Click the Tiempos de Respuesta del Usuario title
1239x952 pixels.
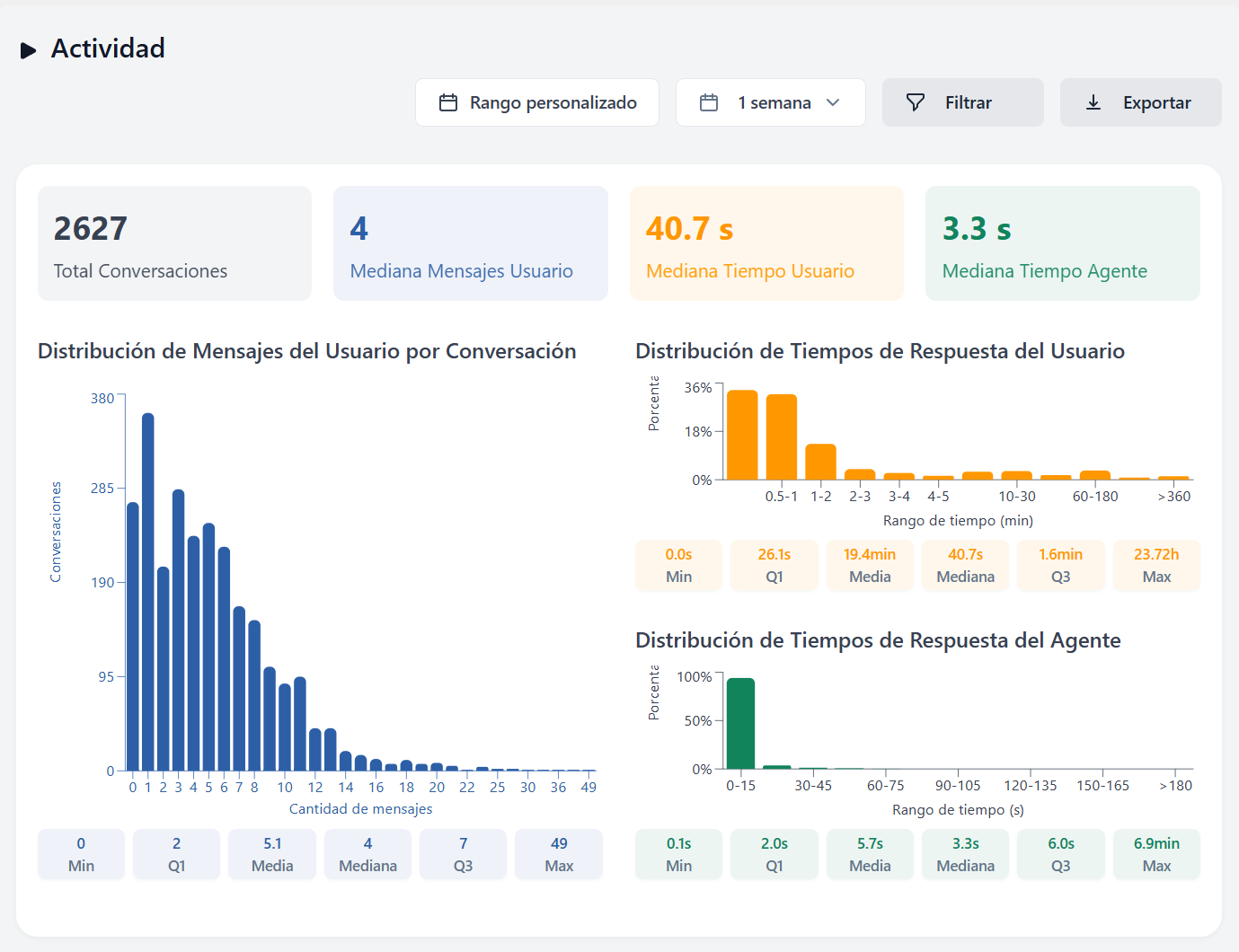click(x=881, y=351)
